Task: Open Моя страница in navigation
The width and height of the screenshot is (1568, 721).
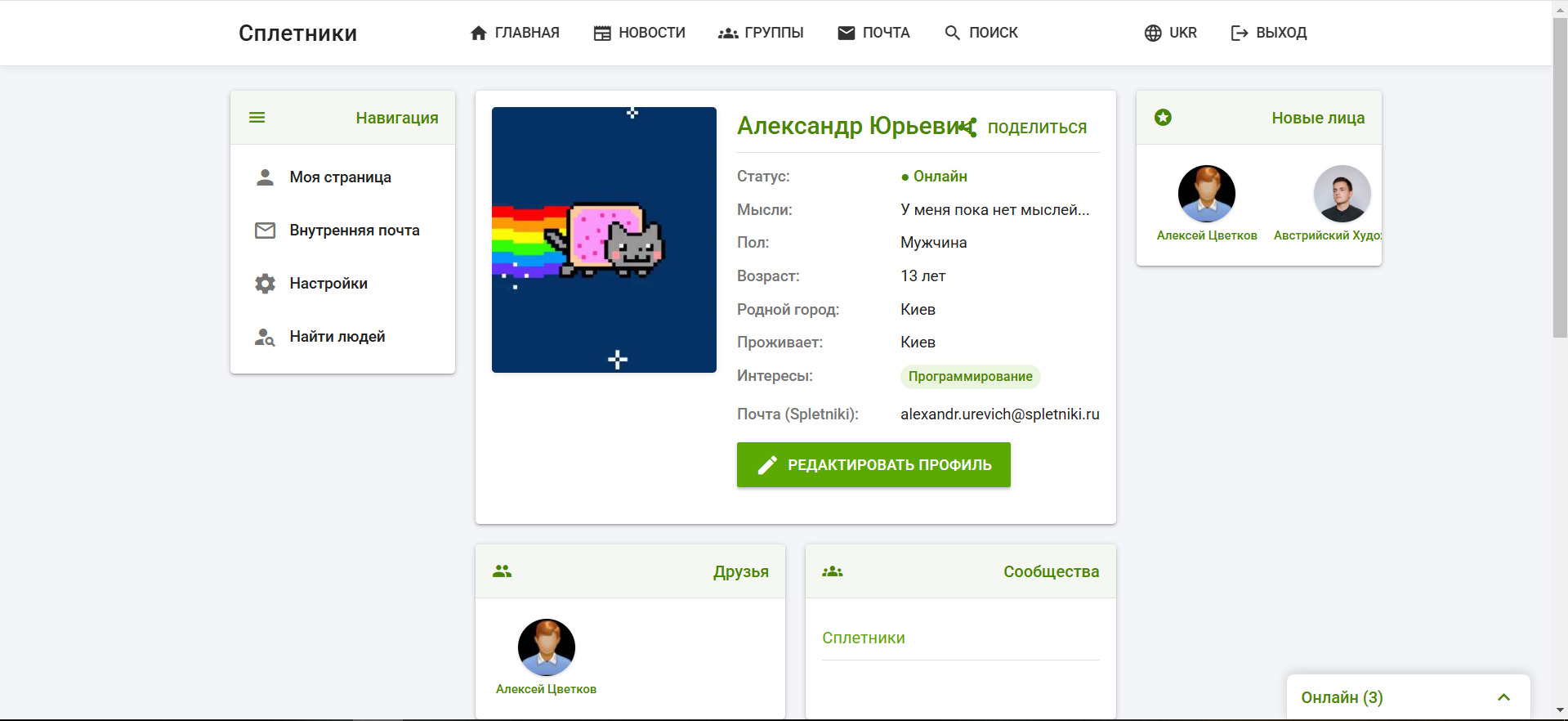Action: [x=342, y=177]
